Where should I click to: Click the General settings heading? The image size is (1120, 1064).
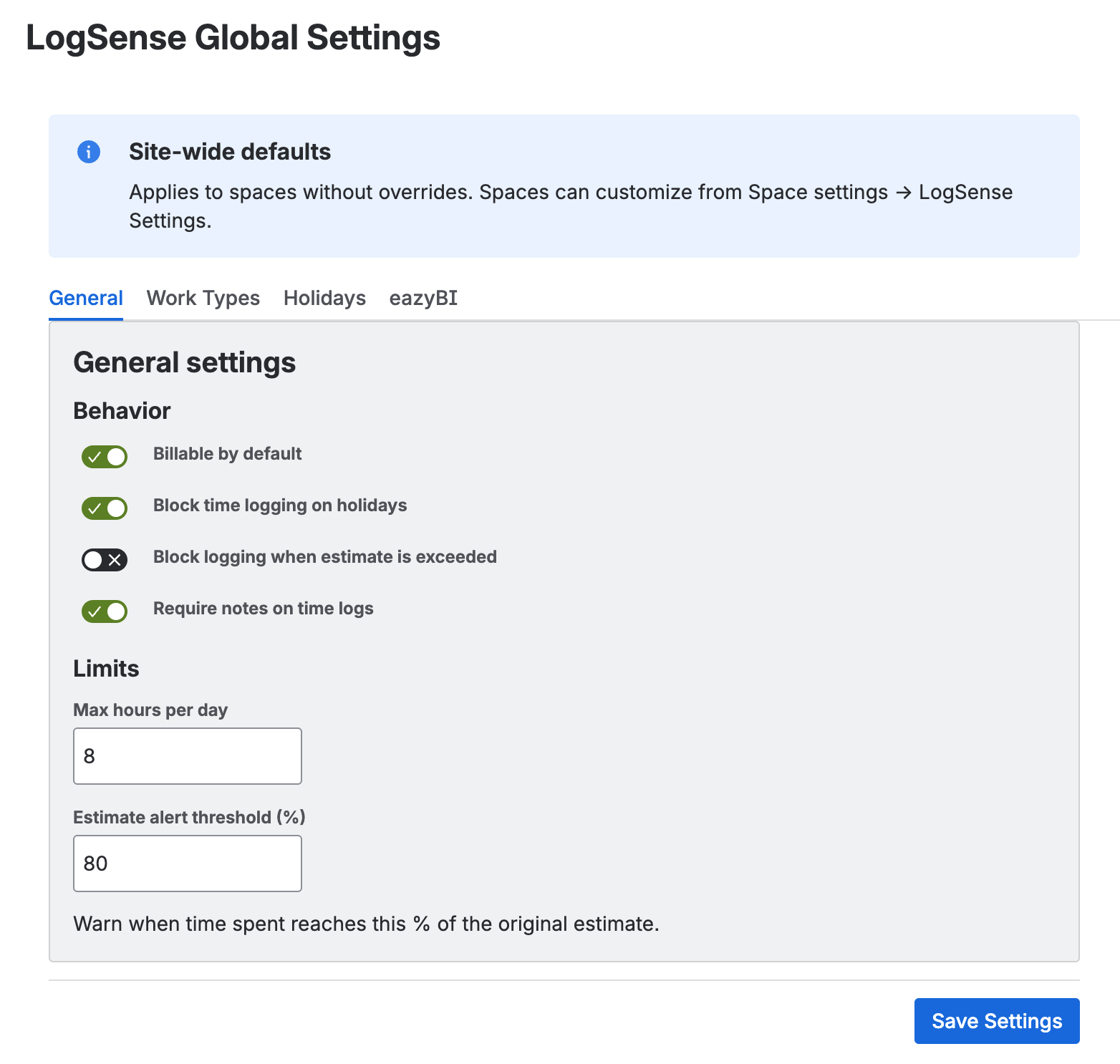click(185, 362)
